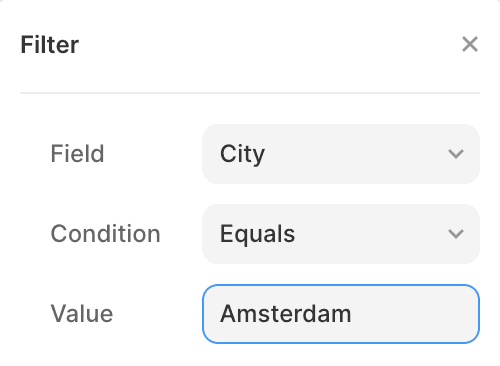Close the Filter dialog with the X icon

coord(470,44)
